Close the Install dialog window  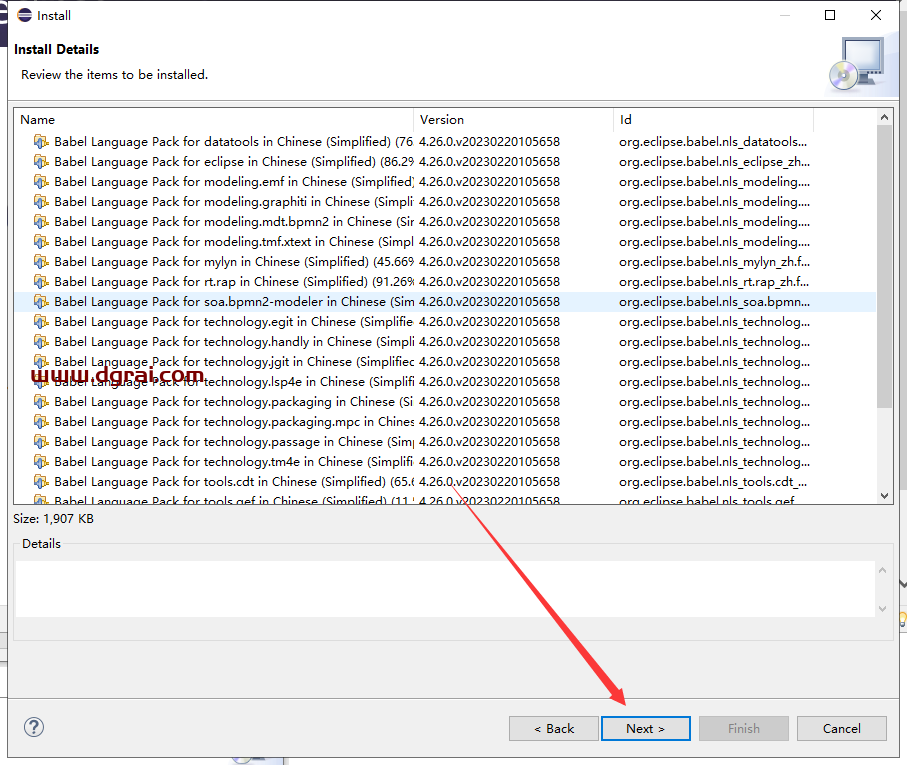[876, 15]
